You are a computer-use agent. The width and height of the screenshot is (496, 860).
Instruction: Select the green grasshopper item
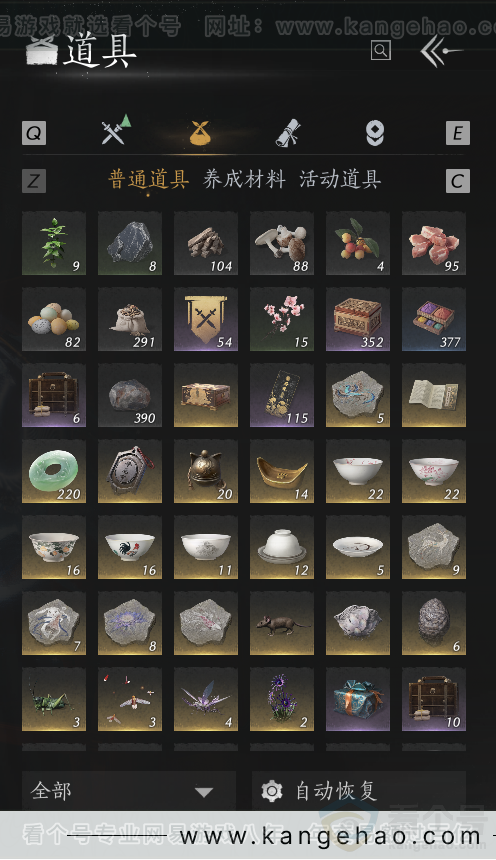tap(54, 700)
